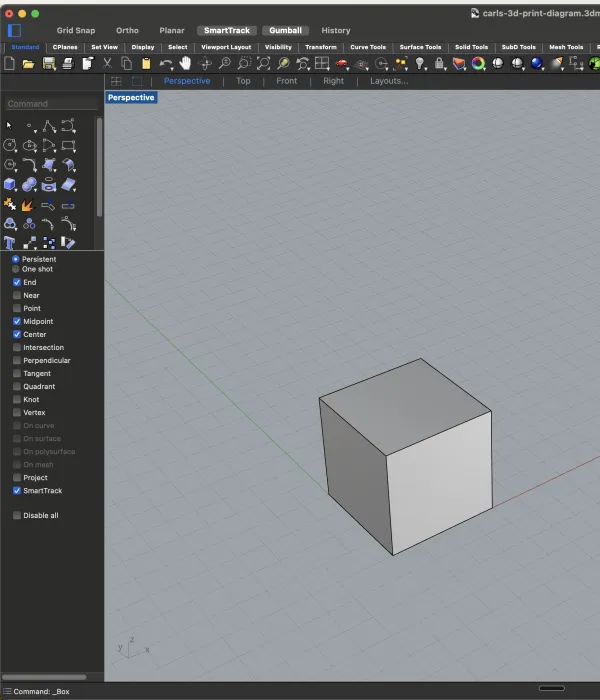The width and height of the screenshot is (600, 700).
Task: Click the red car icon in toolbar
Action: coord(342,63)
